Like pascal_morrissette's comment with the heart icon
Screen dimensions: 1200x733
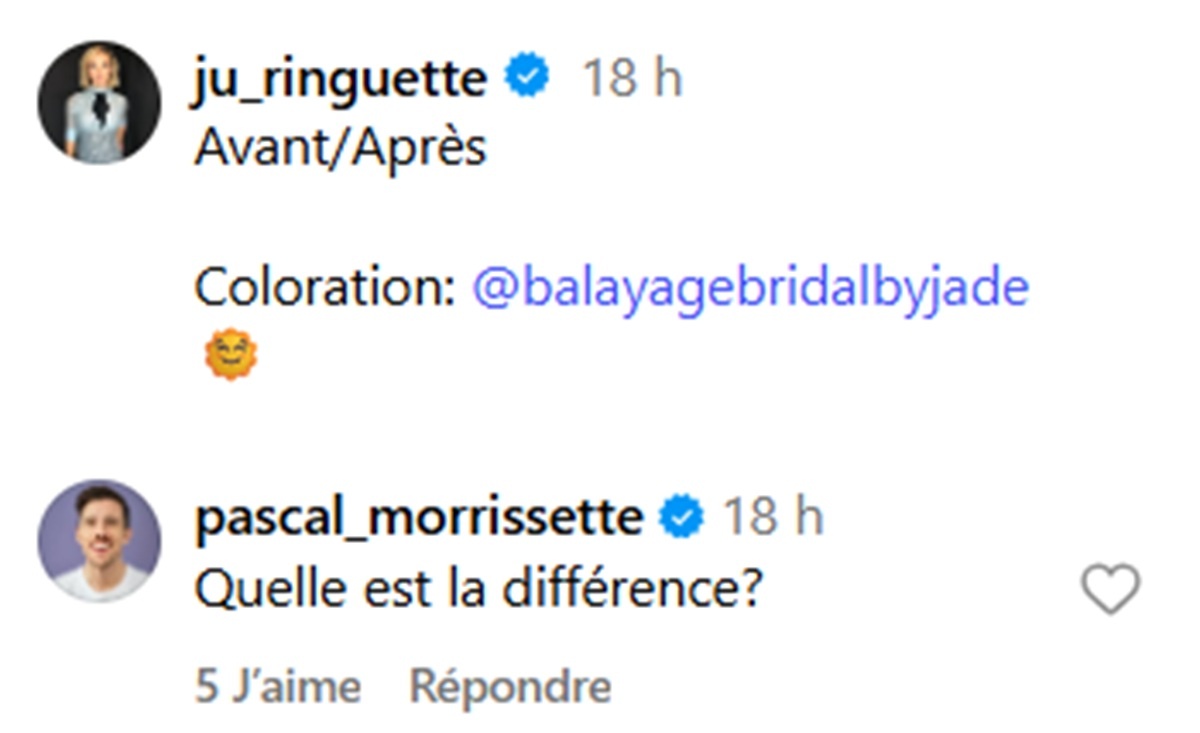tap(1111, 589)
